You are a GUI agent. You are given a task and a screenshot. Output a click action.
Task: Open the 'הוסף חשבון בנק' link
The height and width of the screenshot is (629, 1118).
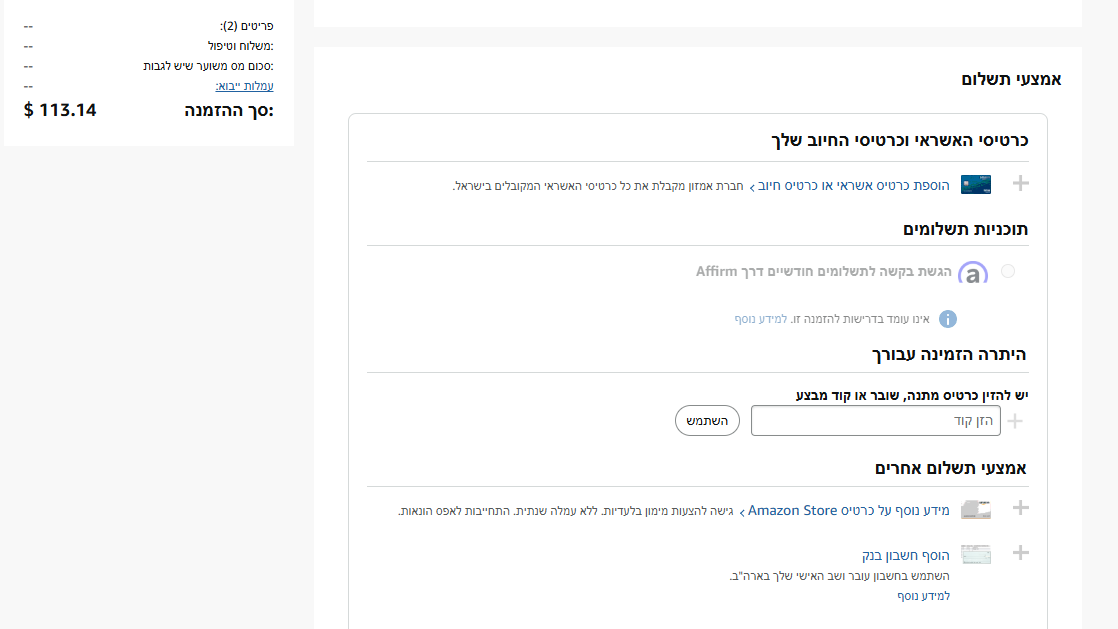click(x=906, y=555)
